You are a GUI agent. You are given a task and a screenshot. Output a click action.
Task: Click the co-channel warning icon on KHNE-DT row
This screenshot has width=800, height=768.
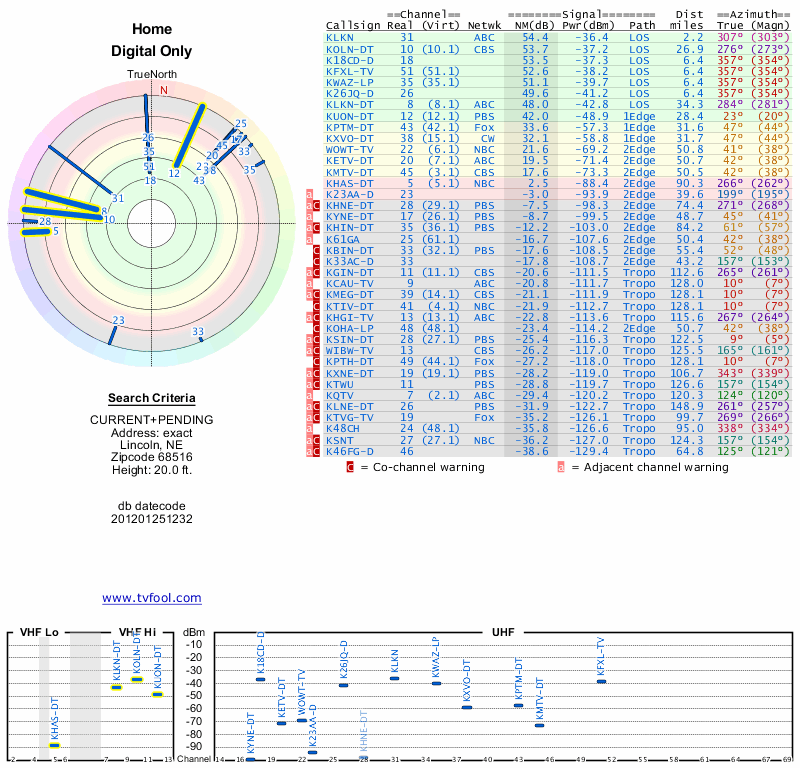click(x=316, y=206)
